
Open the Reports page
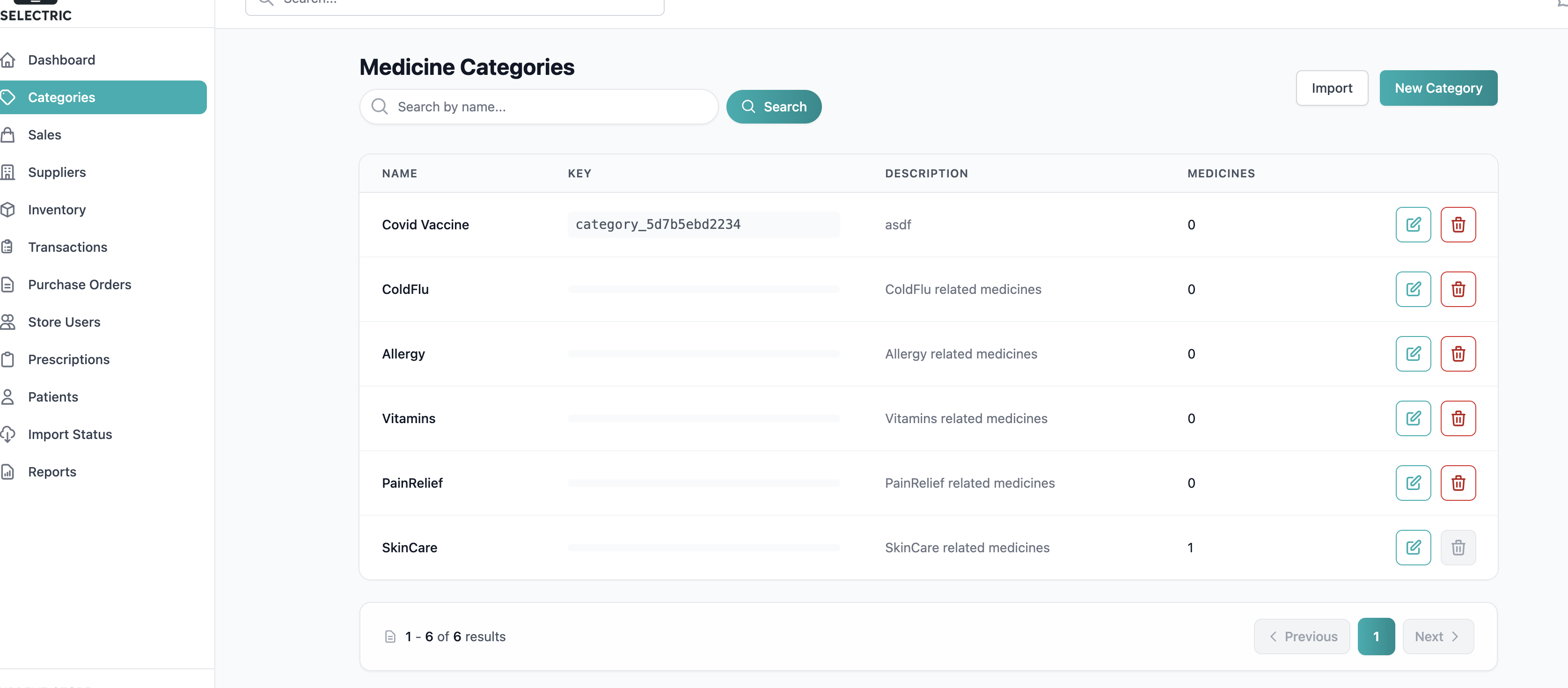coord(52,472)
